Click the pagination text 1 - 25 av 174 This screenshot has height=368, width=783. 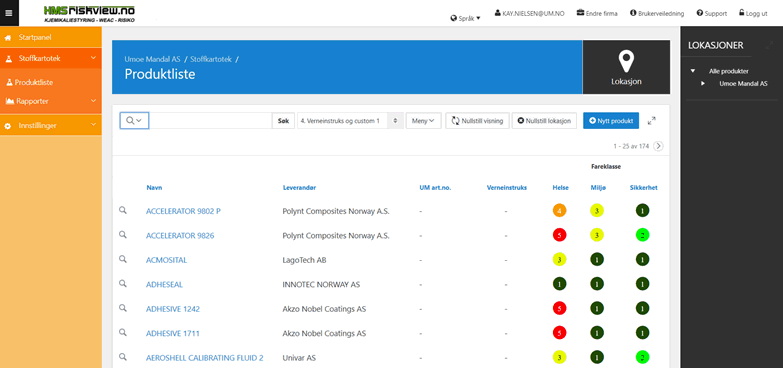(631, 146)
